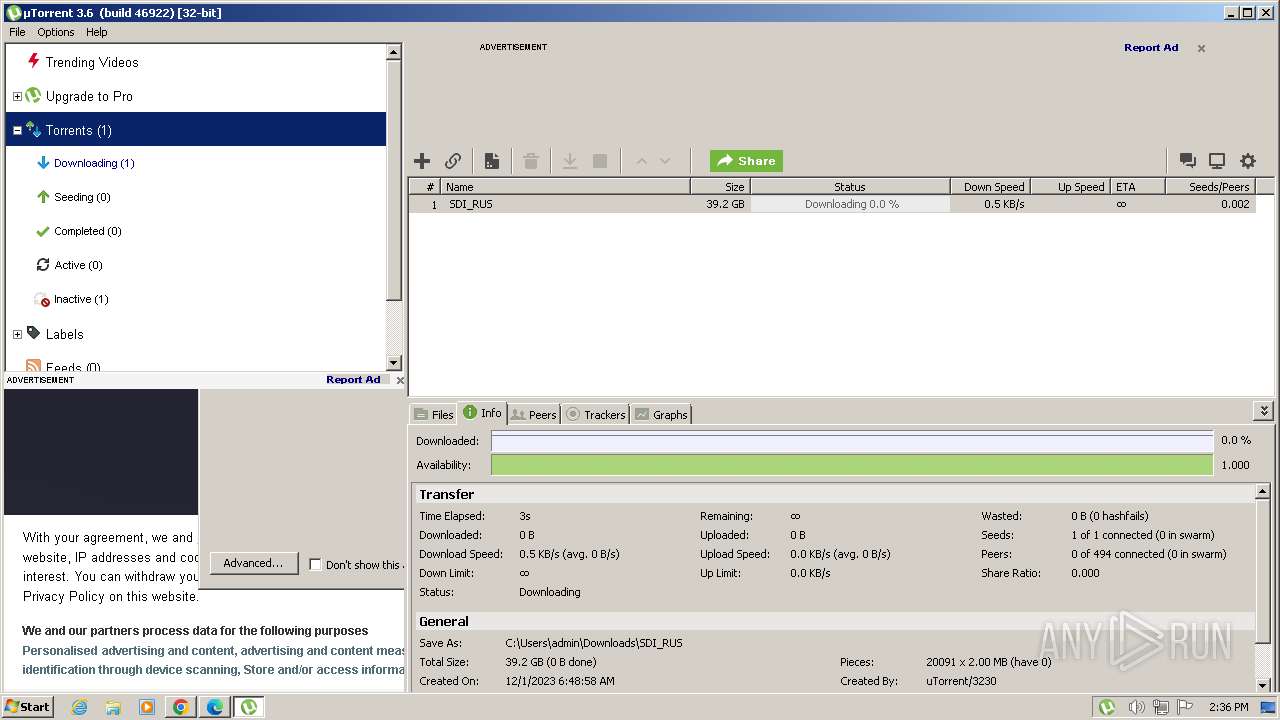Click the Advanced... button
This screenshot has width=1280, height=720.
[x=253, y=563]
